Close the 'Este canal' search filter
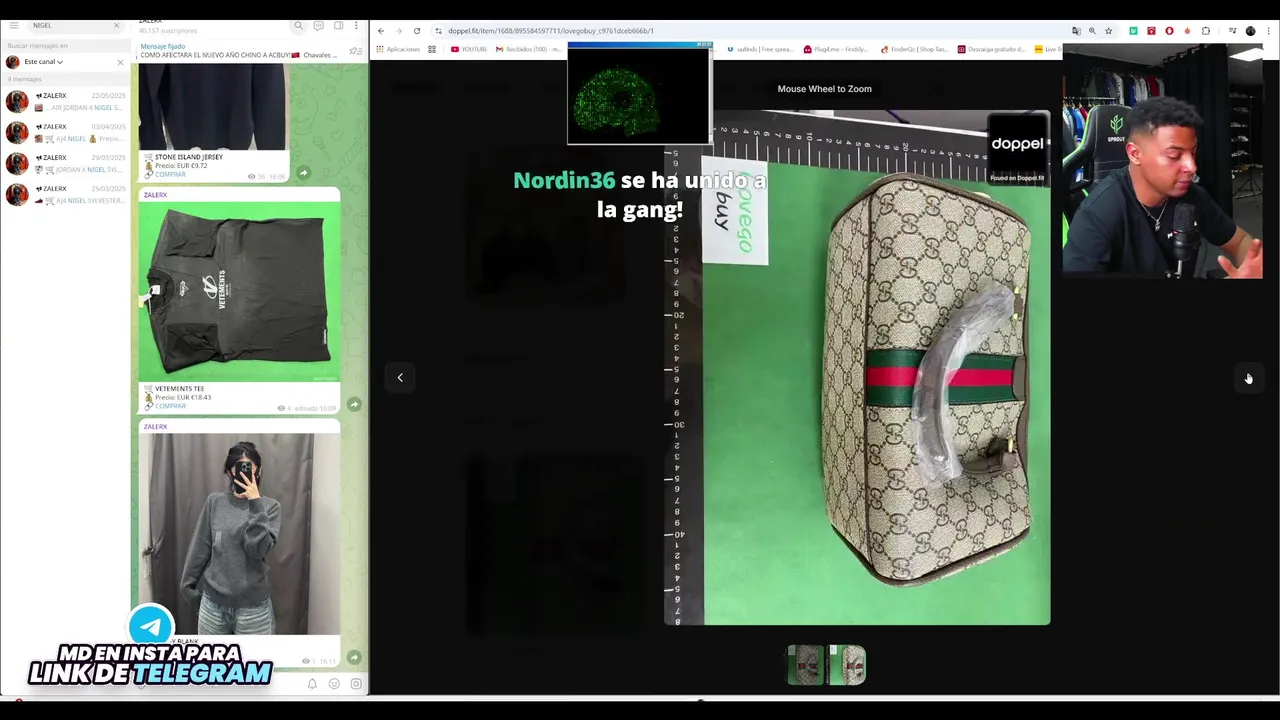 coord(120,62)
